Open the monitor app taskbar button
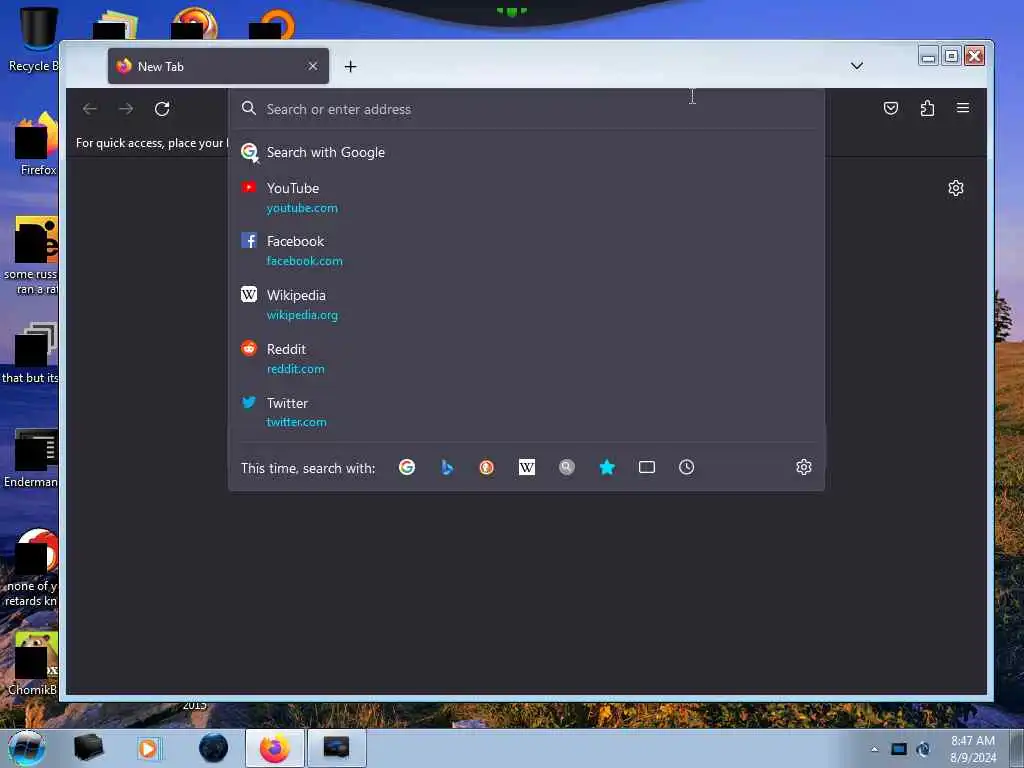Screen dimensions: 1024x768 336,748
